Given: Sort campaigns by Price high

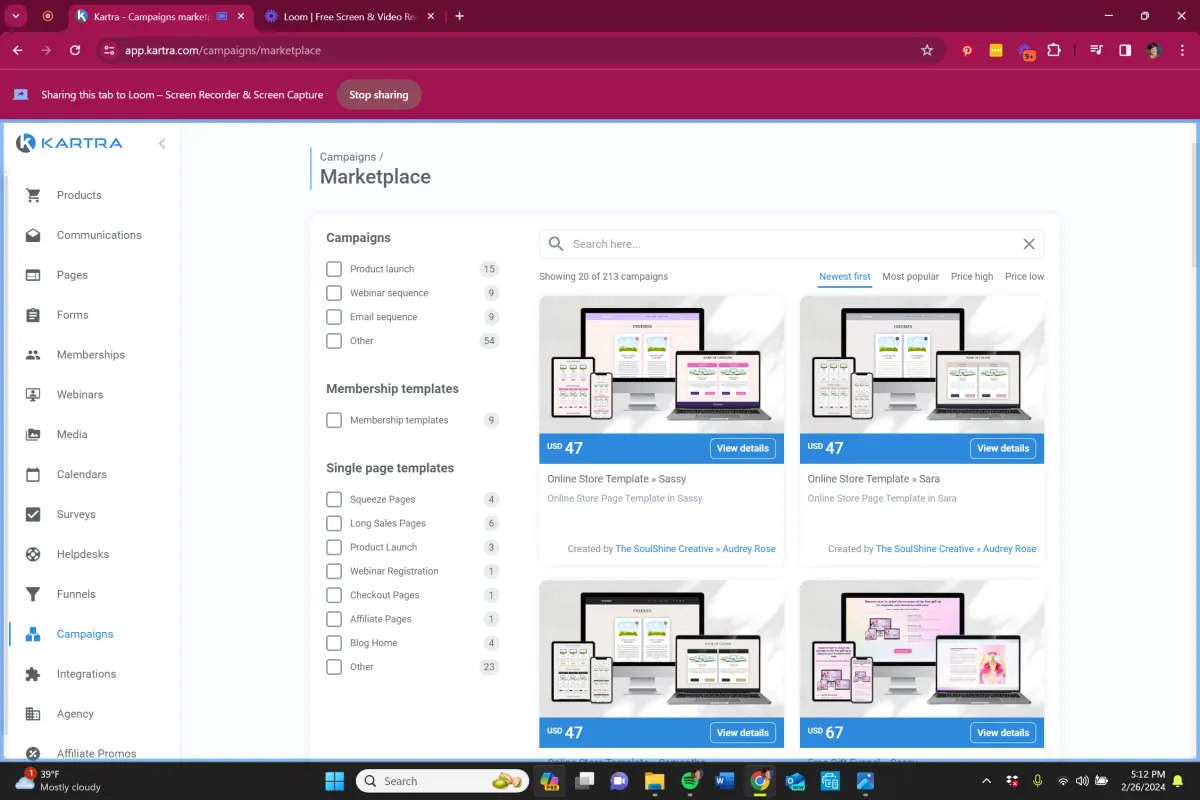Looking at the screenshot, I should click(972, 276).
